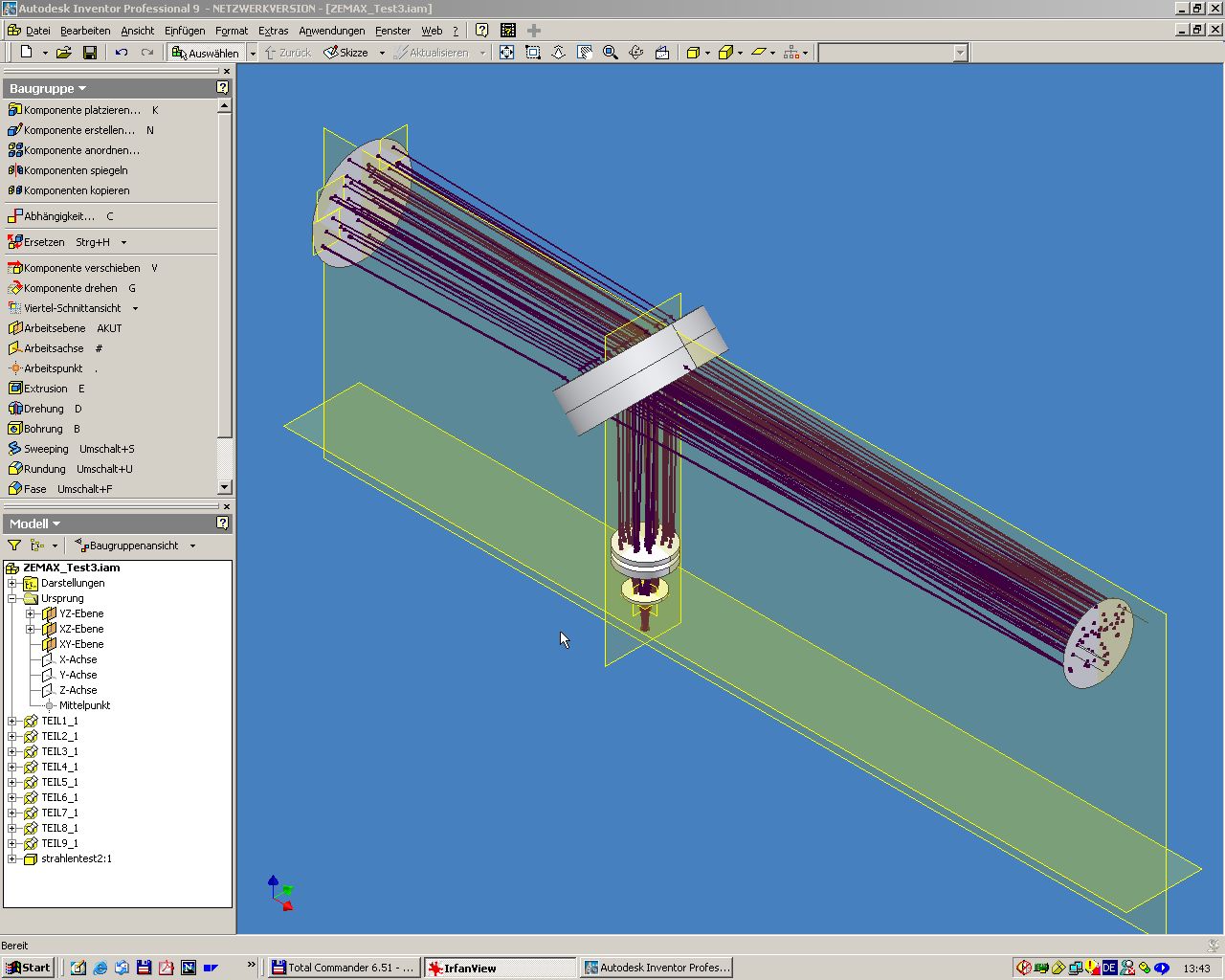Open the empty combo box in toolbar
1225x980 pixels.
(x=893, y=53)
